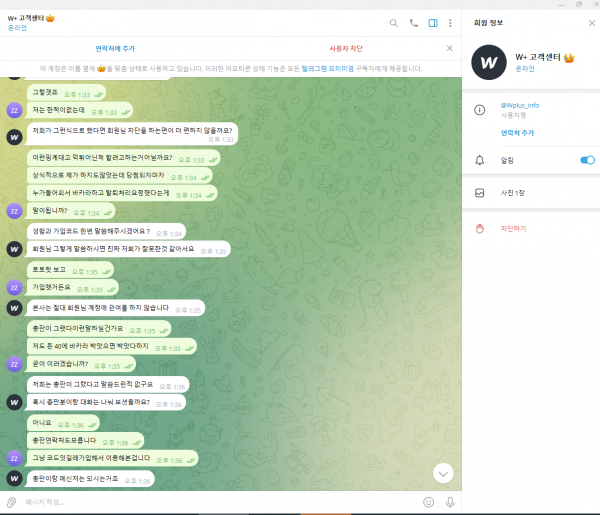Click 사용자 차단 to block user
The image size is (600, 515).
pyautogui.click(x=345, y=48)
